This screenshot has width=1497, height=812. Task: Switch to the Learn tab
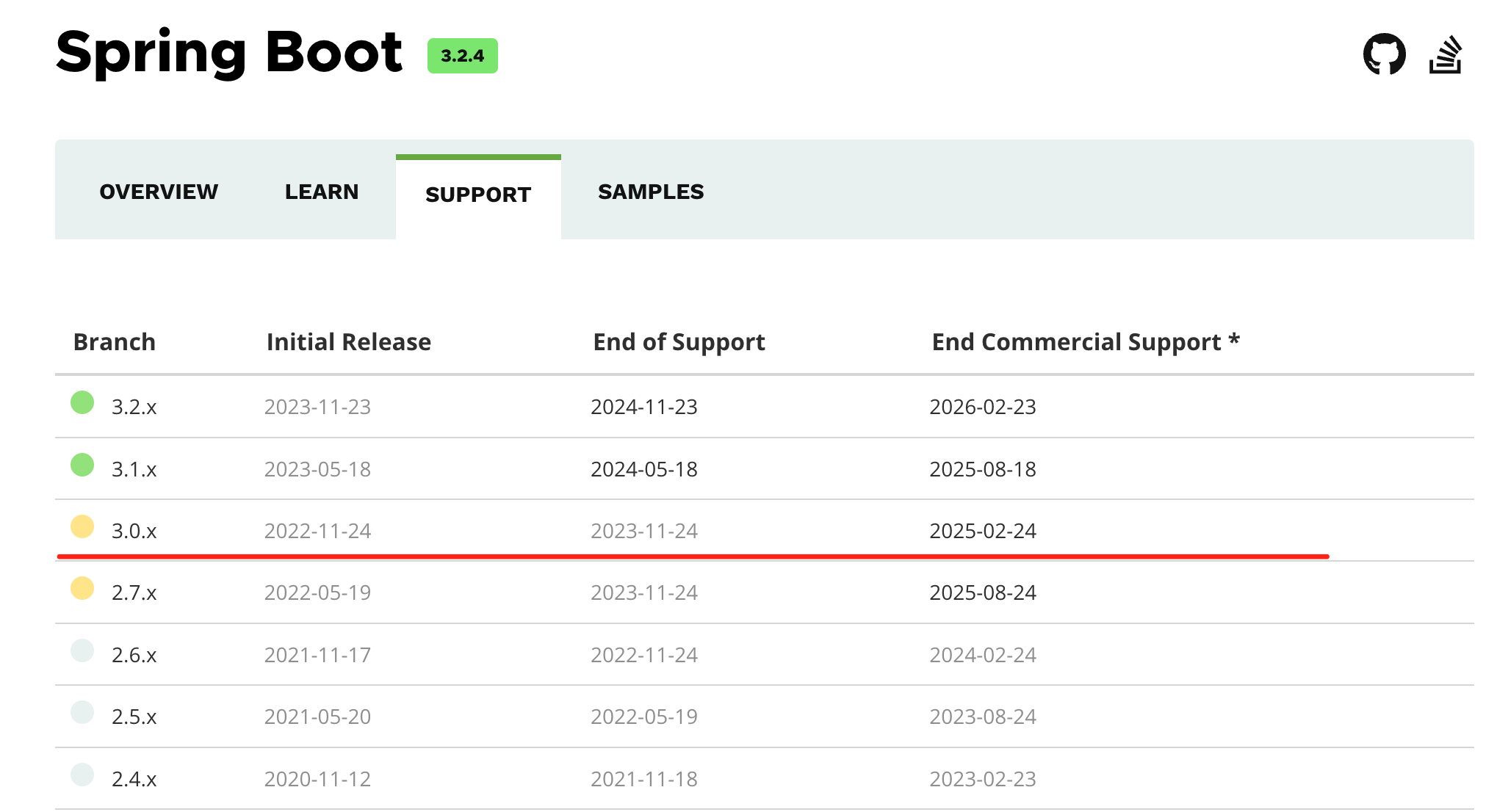(322, 192)
